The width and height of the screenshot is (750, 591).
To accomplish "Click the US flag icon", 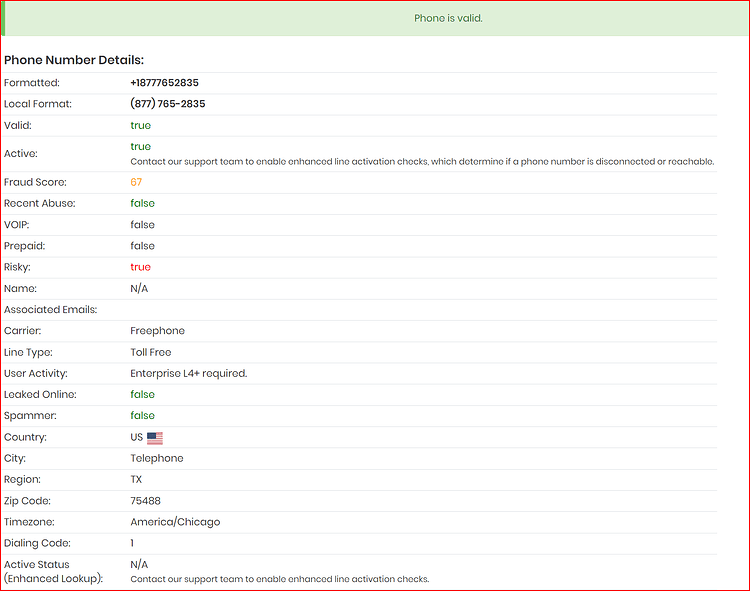I will point(154,438).
